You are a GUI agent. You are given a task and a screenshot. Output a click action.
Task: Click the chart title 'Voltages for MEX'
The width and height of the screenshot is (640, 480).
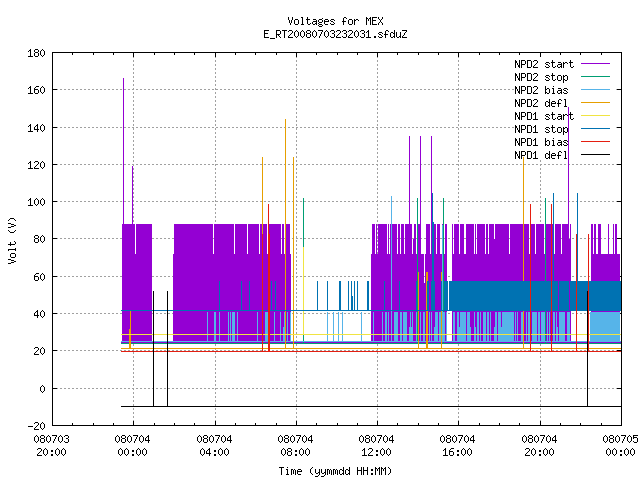click(x=335, y=21)
